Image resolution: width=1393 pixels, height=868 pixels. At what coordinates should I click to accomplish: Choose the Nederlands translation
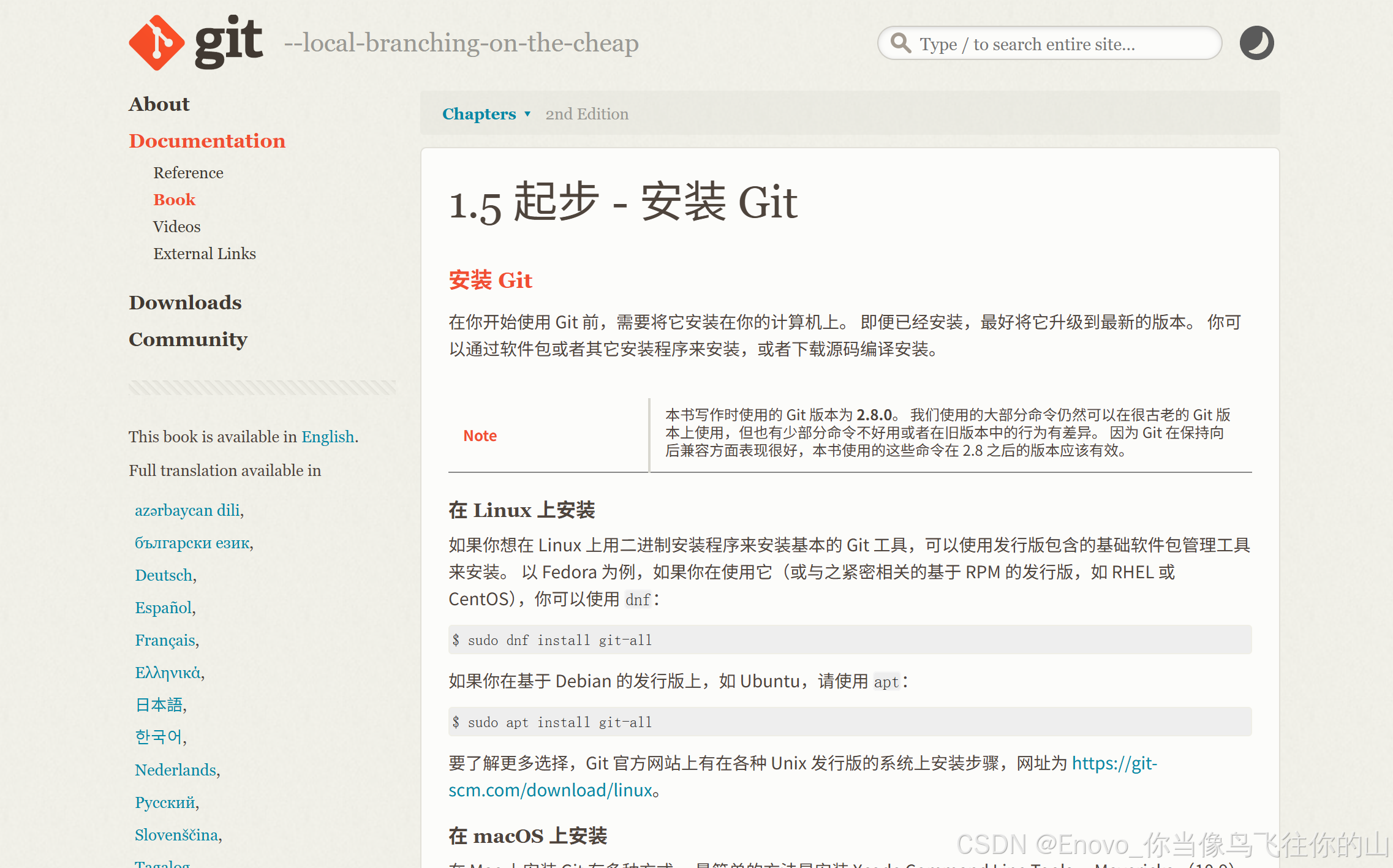click(176, 770)
